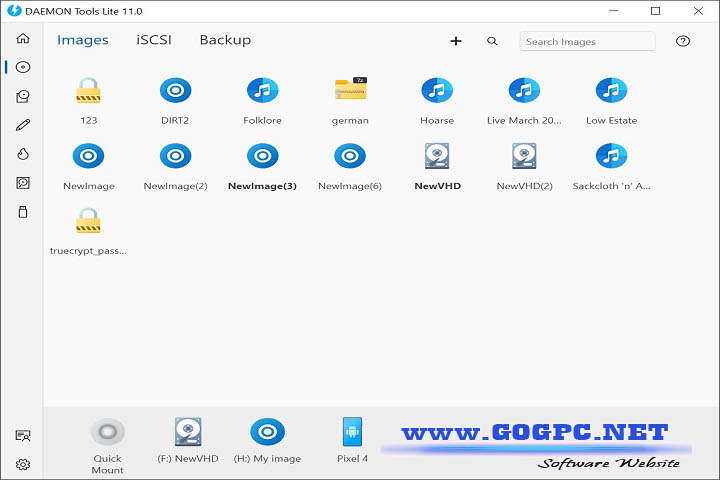Switch to the Backup tab
The image size is (720, 480).
(x=225, y=40)
